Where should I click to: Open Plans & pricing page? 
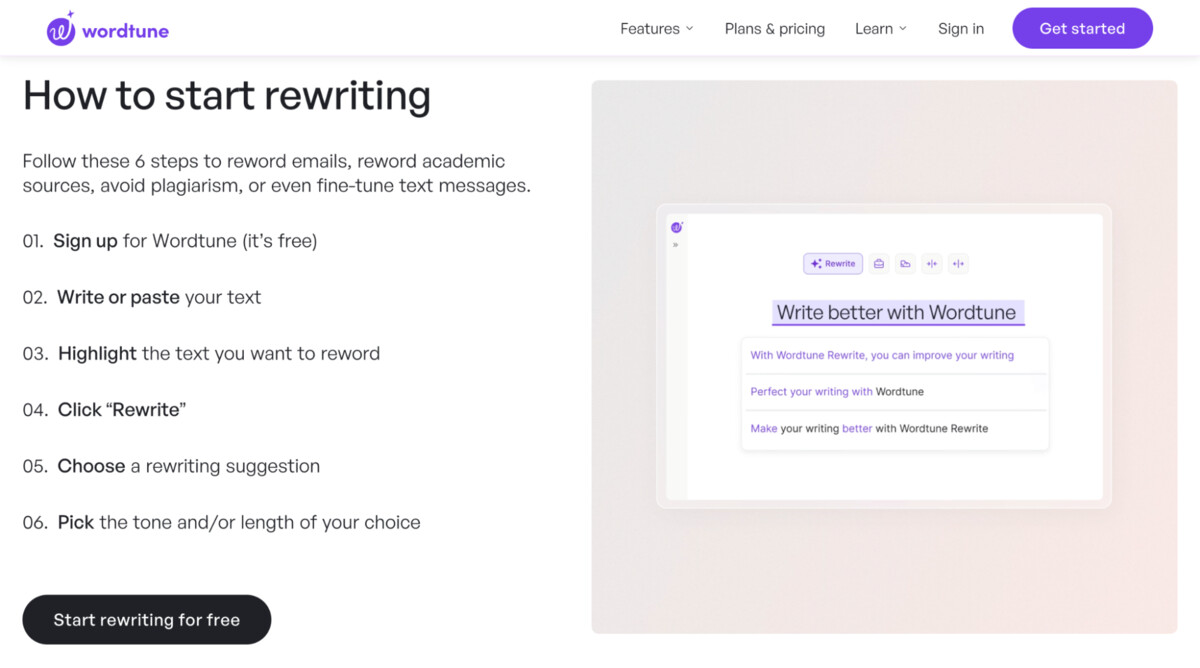[775, 29]
